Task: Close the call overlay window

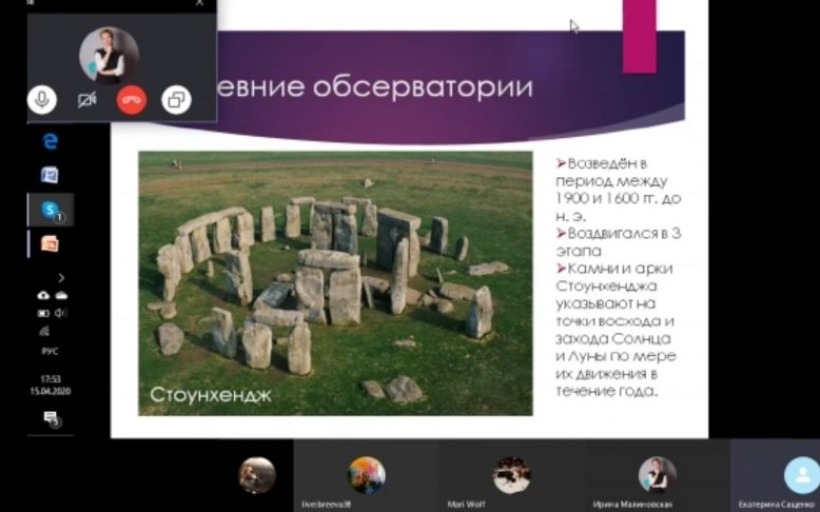Action: point(200,3)
